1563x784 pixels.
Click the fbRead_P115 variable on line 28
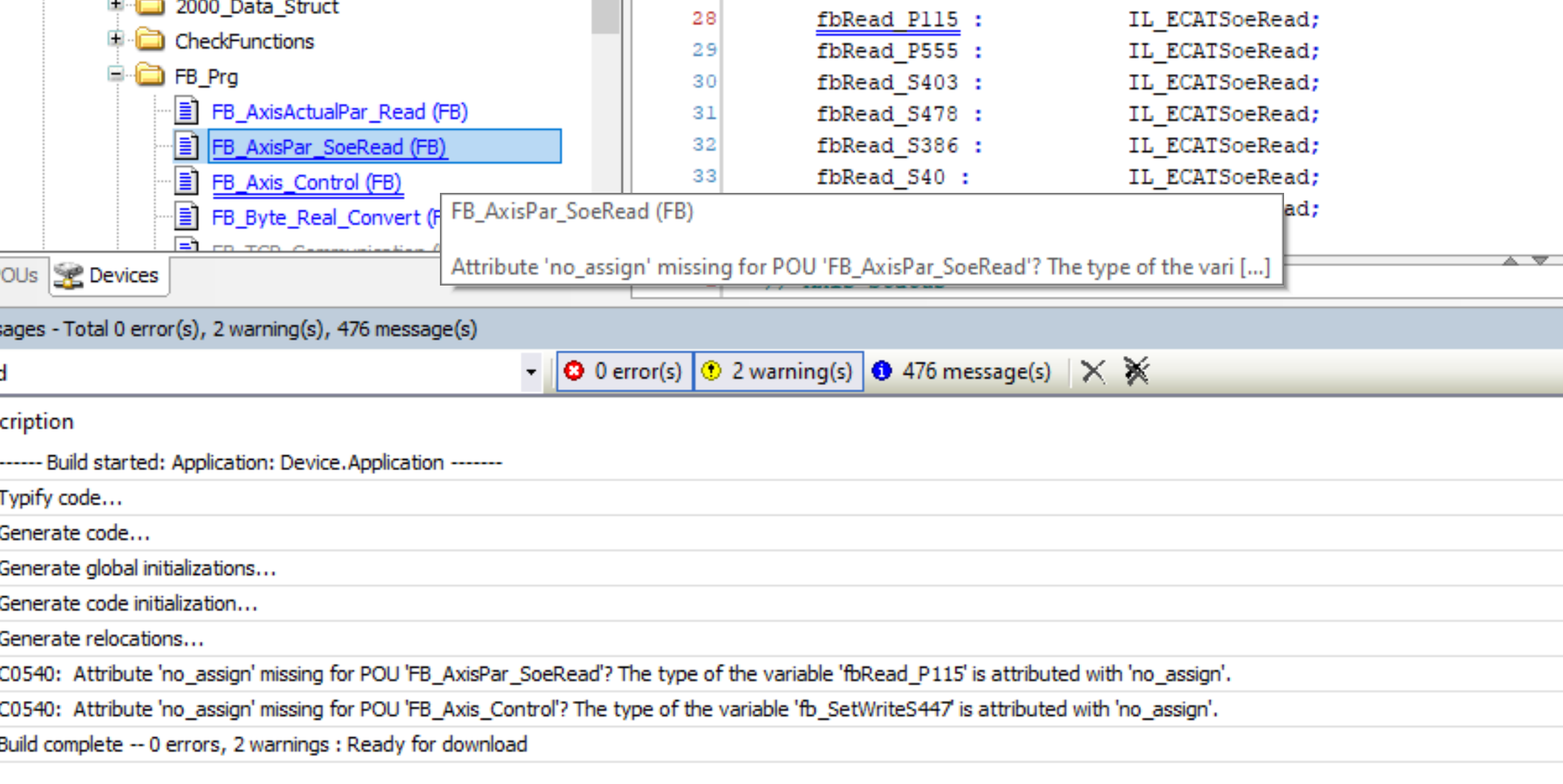(887, 19)
